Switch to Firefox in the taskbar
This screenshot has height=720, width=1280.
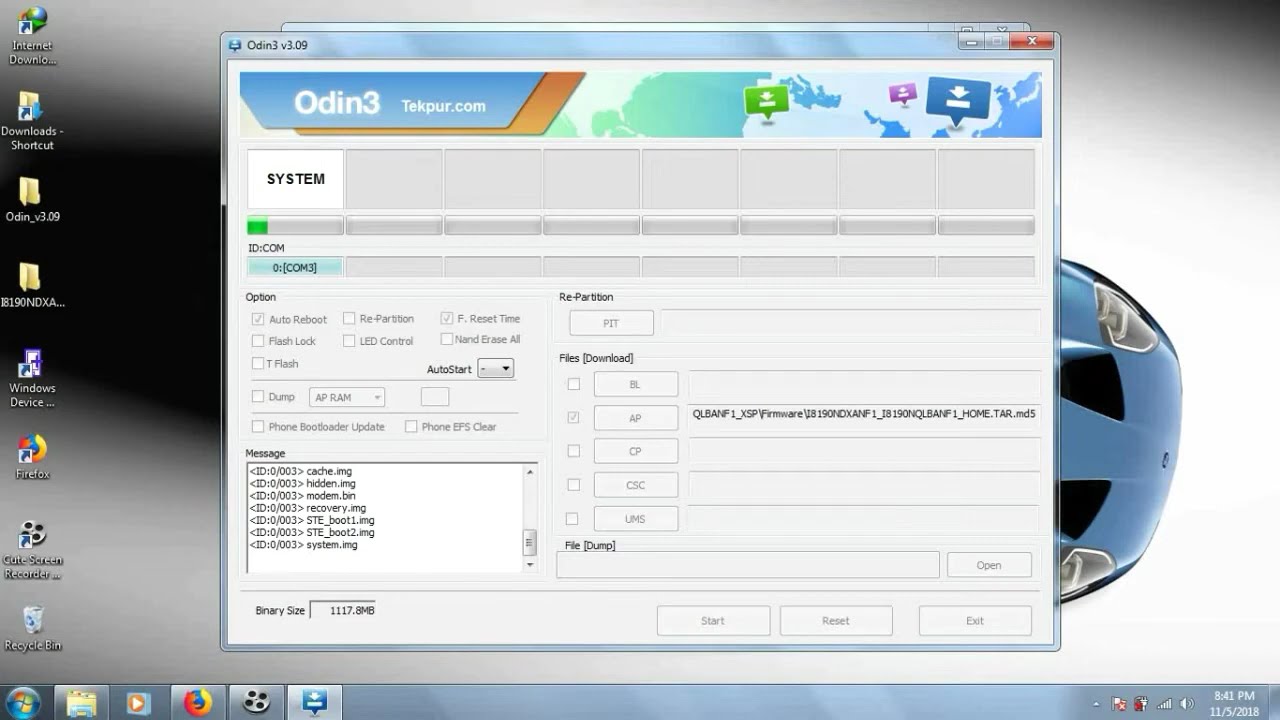pyautogui.click(x=198, y=702)
